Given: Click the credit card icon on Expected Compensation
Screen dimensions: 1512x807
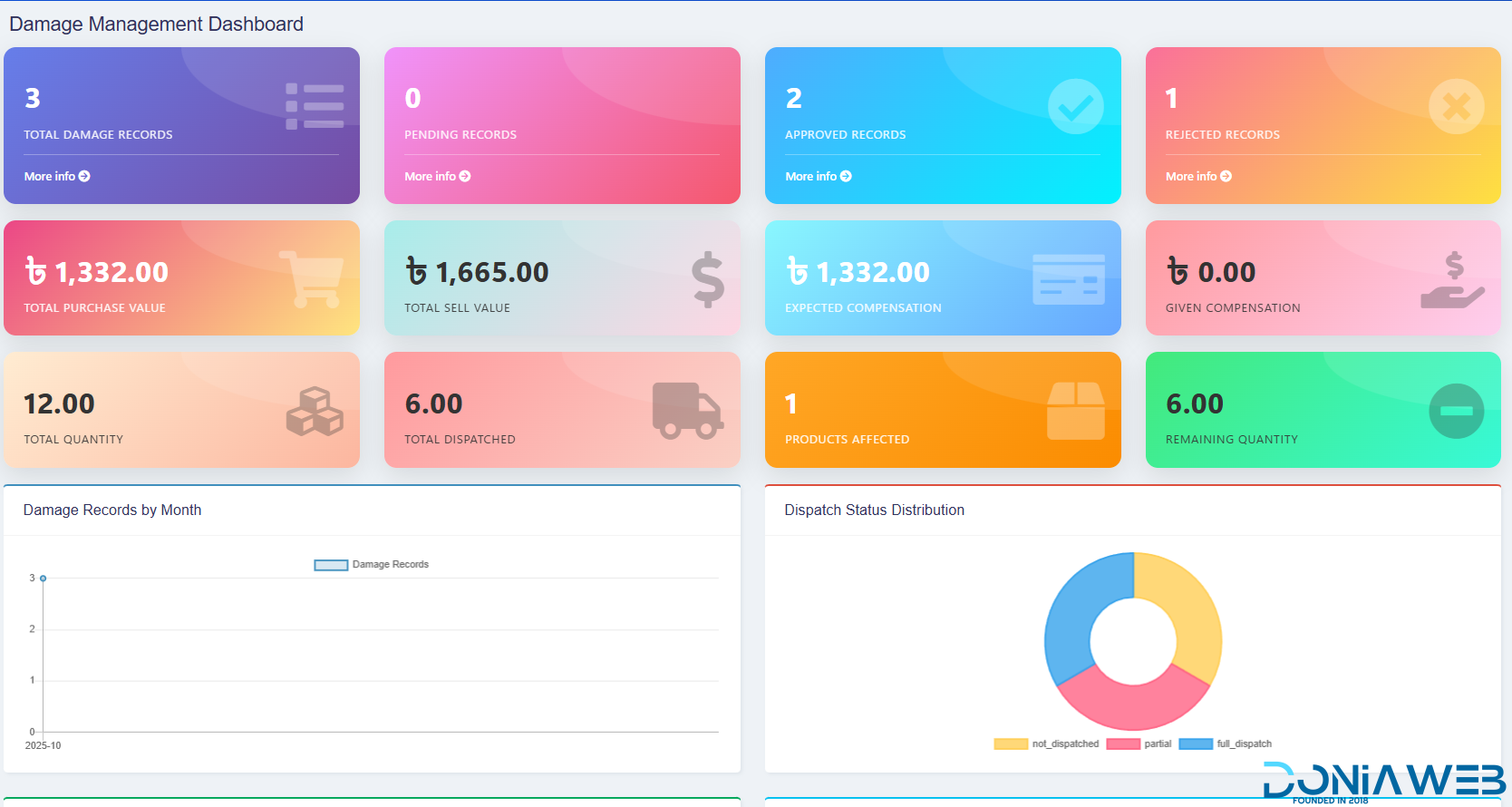Looking at the screenshot, I should (1069, 279).
